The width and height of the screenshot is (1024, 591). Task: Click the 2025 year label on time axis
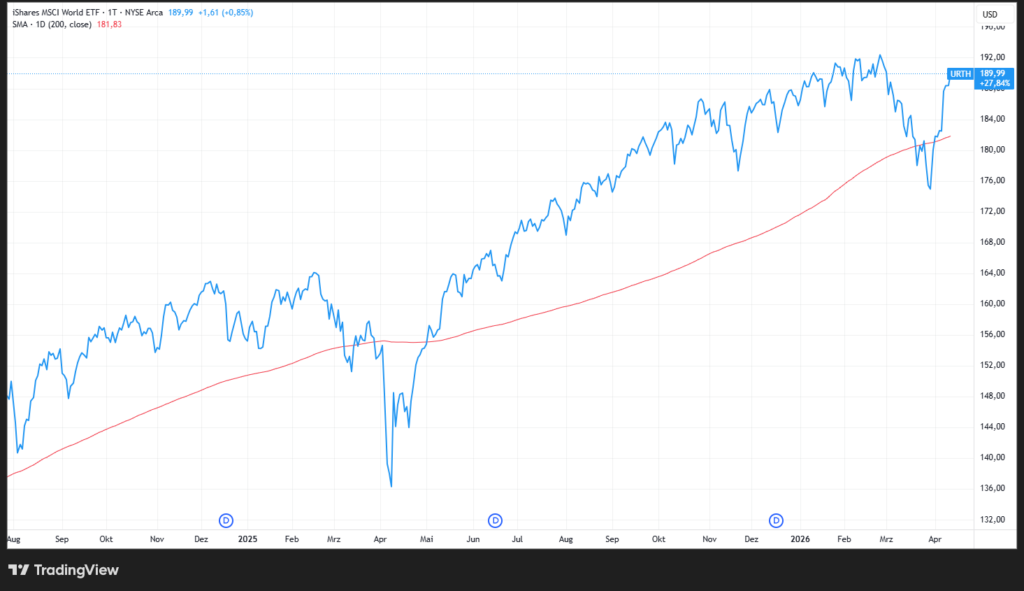(248, 539)
